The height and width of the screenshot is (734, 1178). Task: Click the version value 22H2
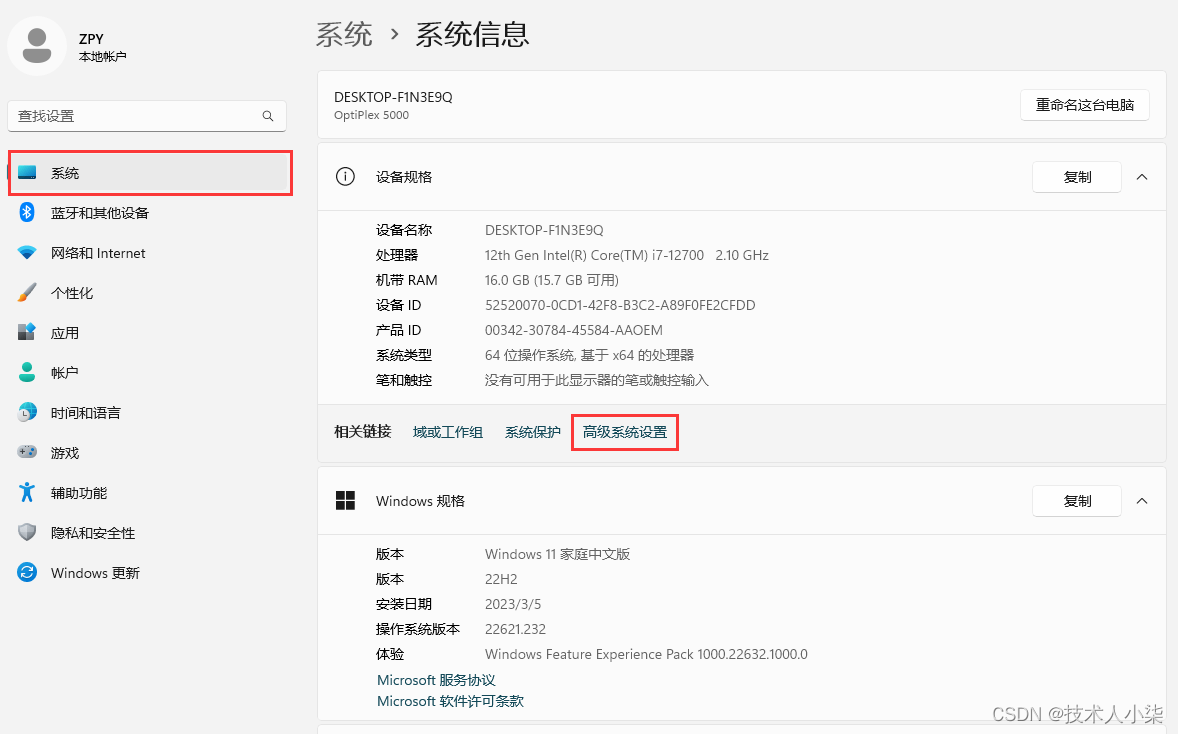tap(501, 579)
